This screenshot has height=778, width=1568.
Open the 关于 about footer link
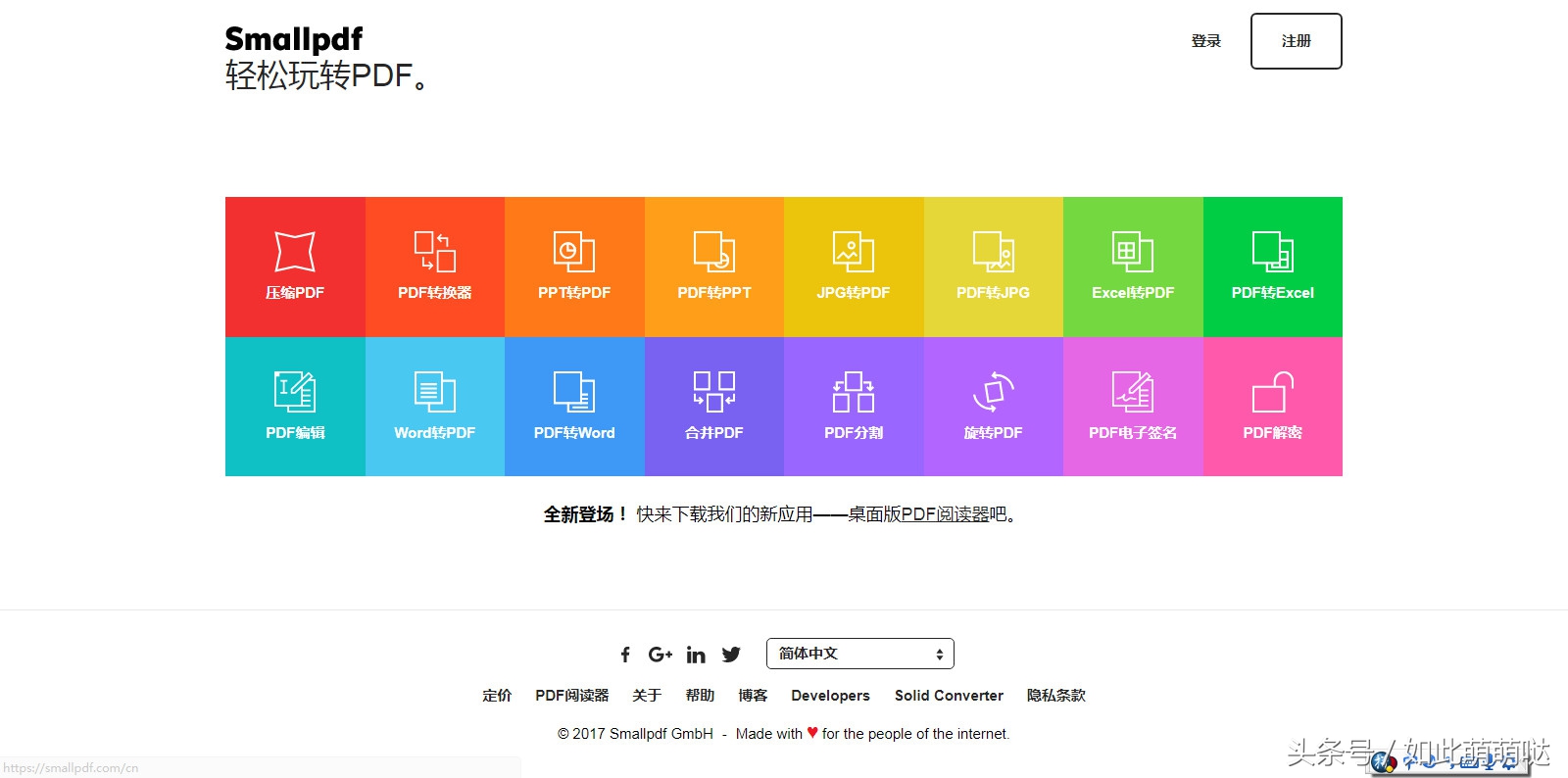point(647,696)
